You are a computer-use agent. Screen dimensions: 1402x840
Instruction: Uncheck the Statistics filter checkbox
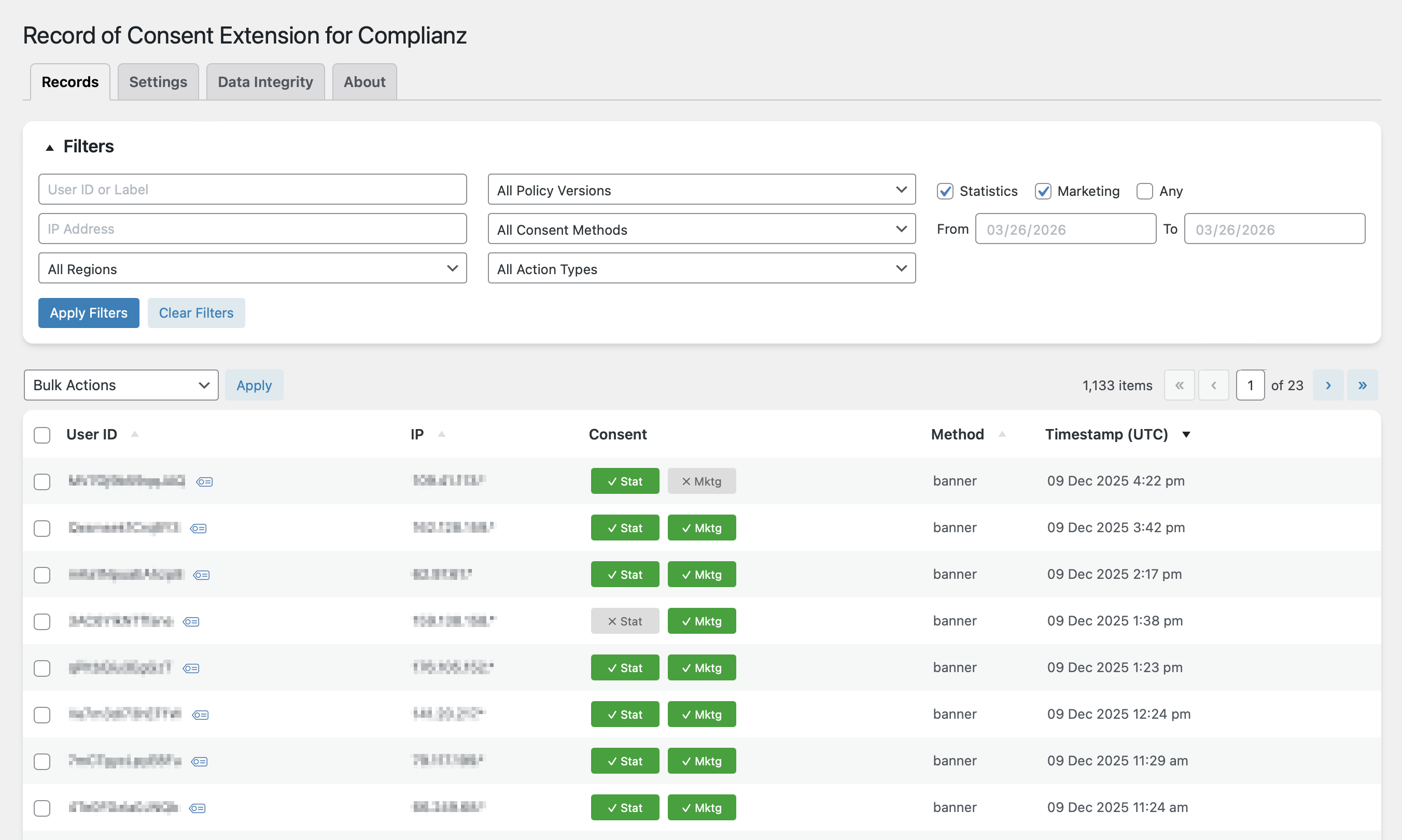point(945,191)
